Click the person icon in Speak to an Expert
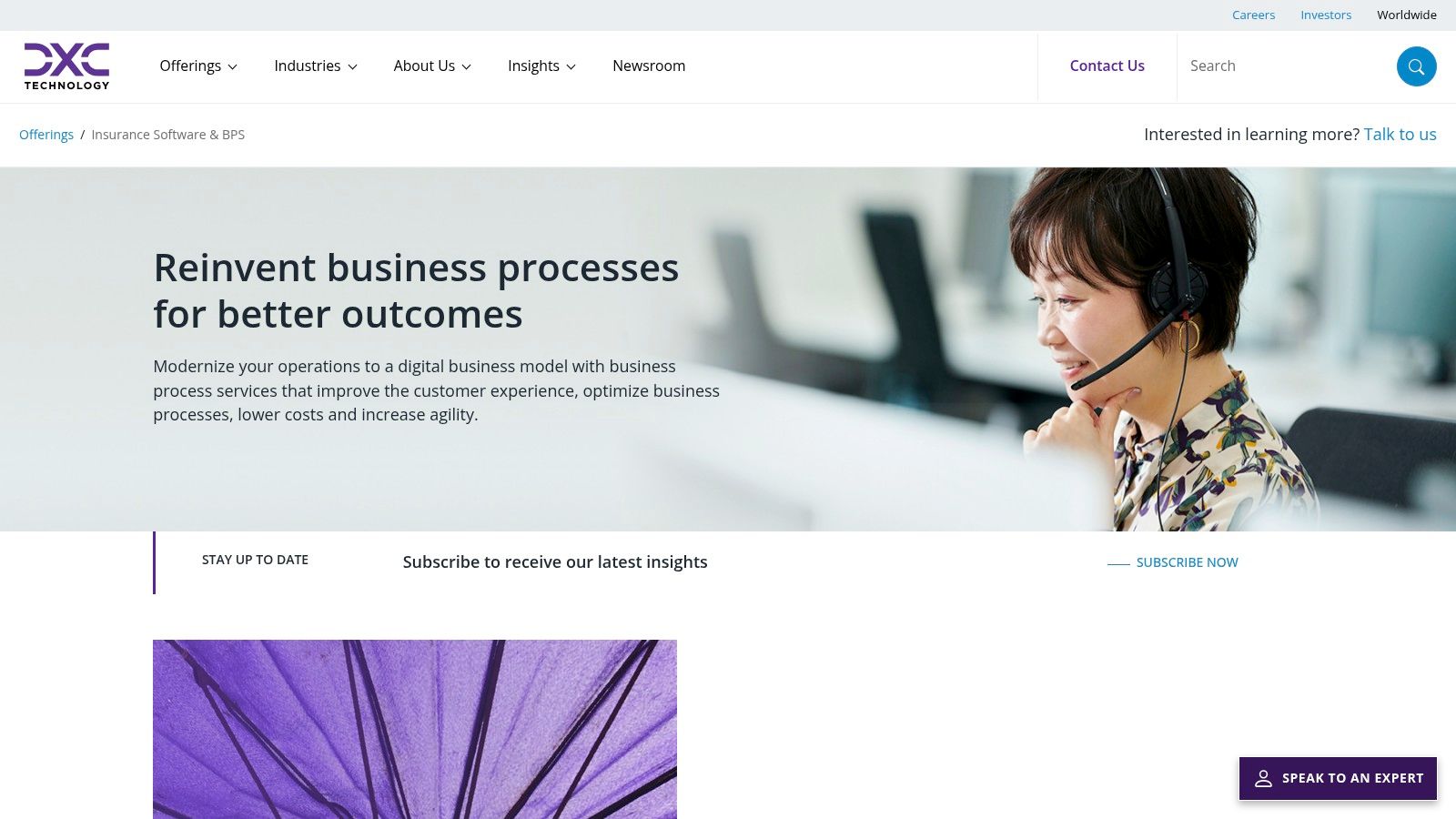The image size is (1456, 819). click(x=1263, y=779)
